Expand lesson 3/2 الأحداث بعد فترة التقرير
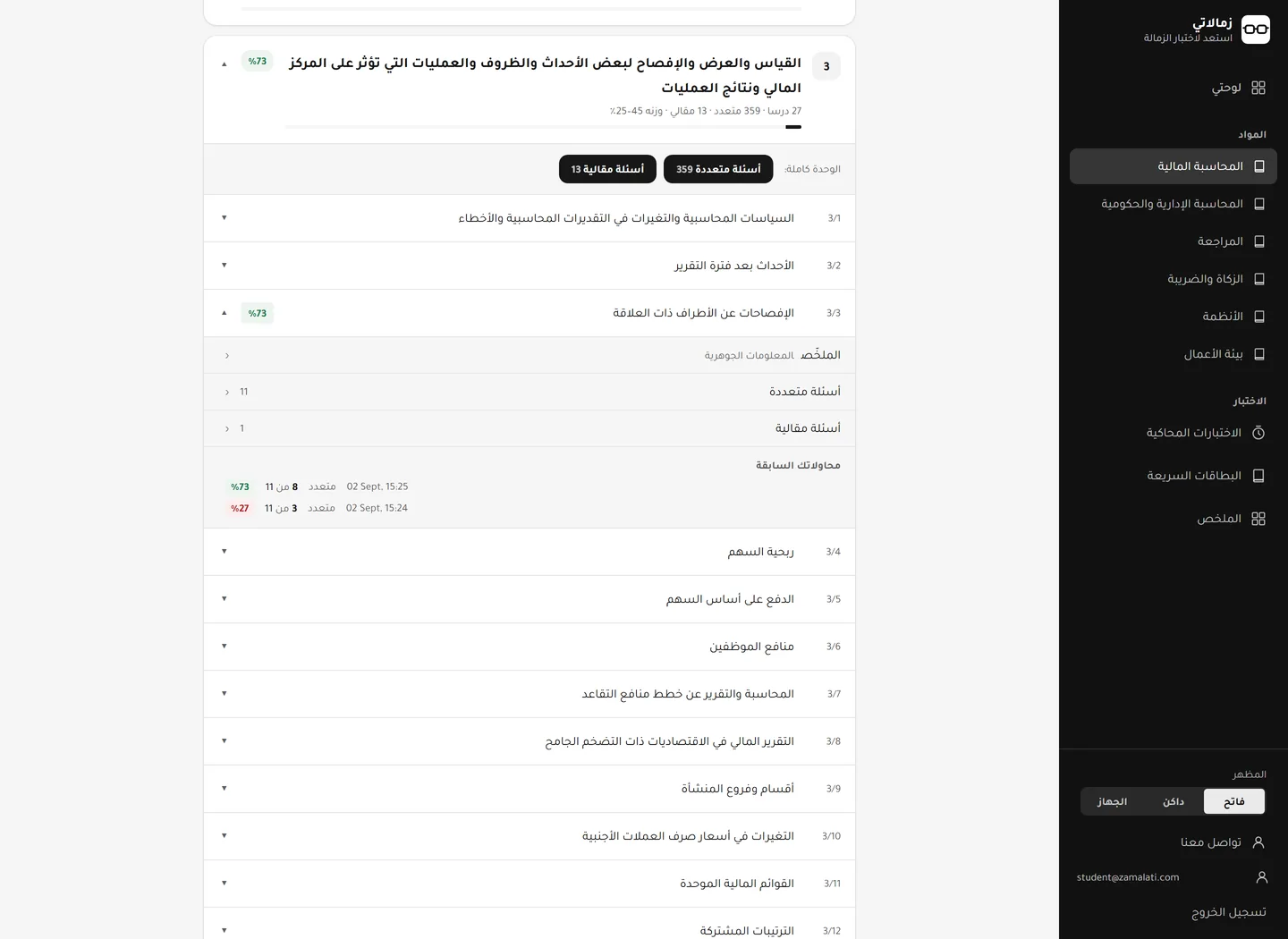This screenshot has width=1288, height=939. coord(530,266)
